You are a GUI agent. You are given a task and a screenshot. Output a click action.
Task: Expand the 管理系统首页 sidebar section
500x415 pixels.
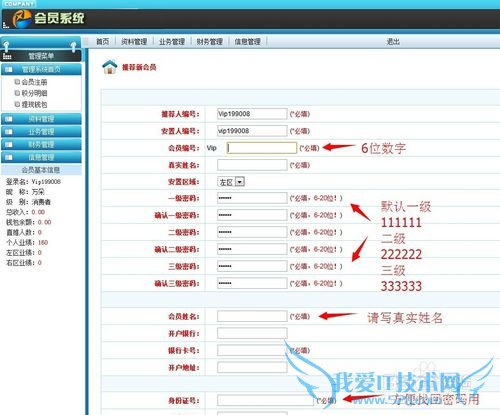pyautogui.click(x=41, y=69)
